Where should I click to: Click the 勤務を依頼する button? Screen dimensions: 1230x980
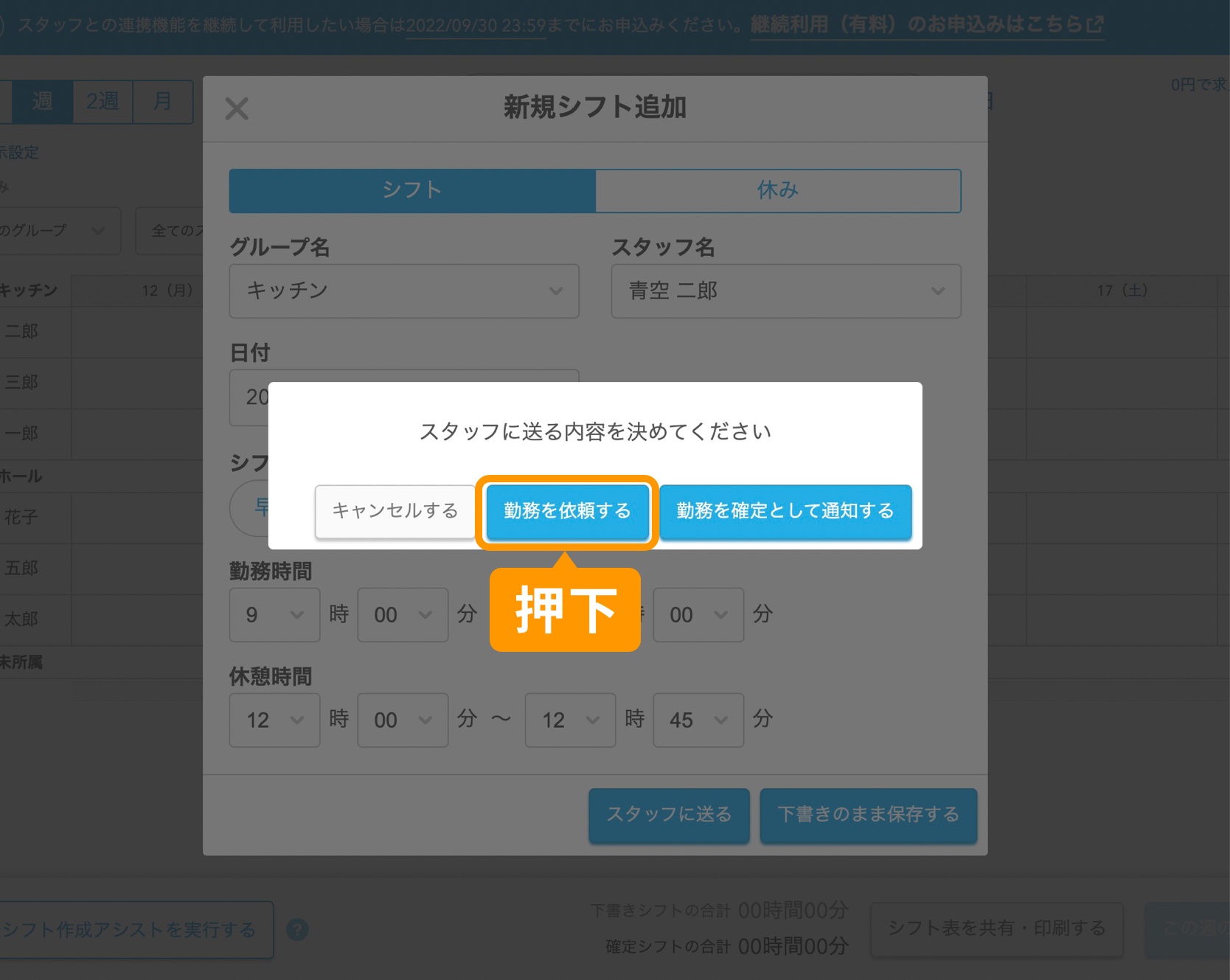pyautogui.click(x=567, y=511)
